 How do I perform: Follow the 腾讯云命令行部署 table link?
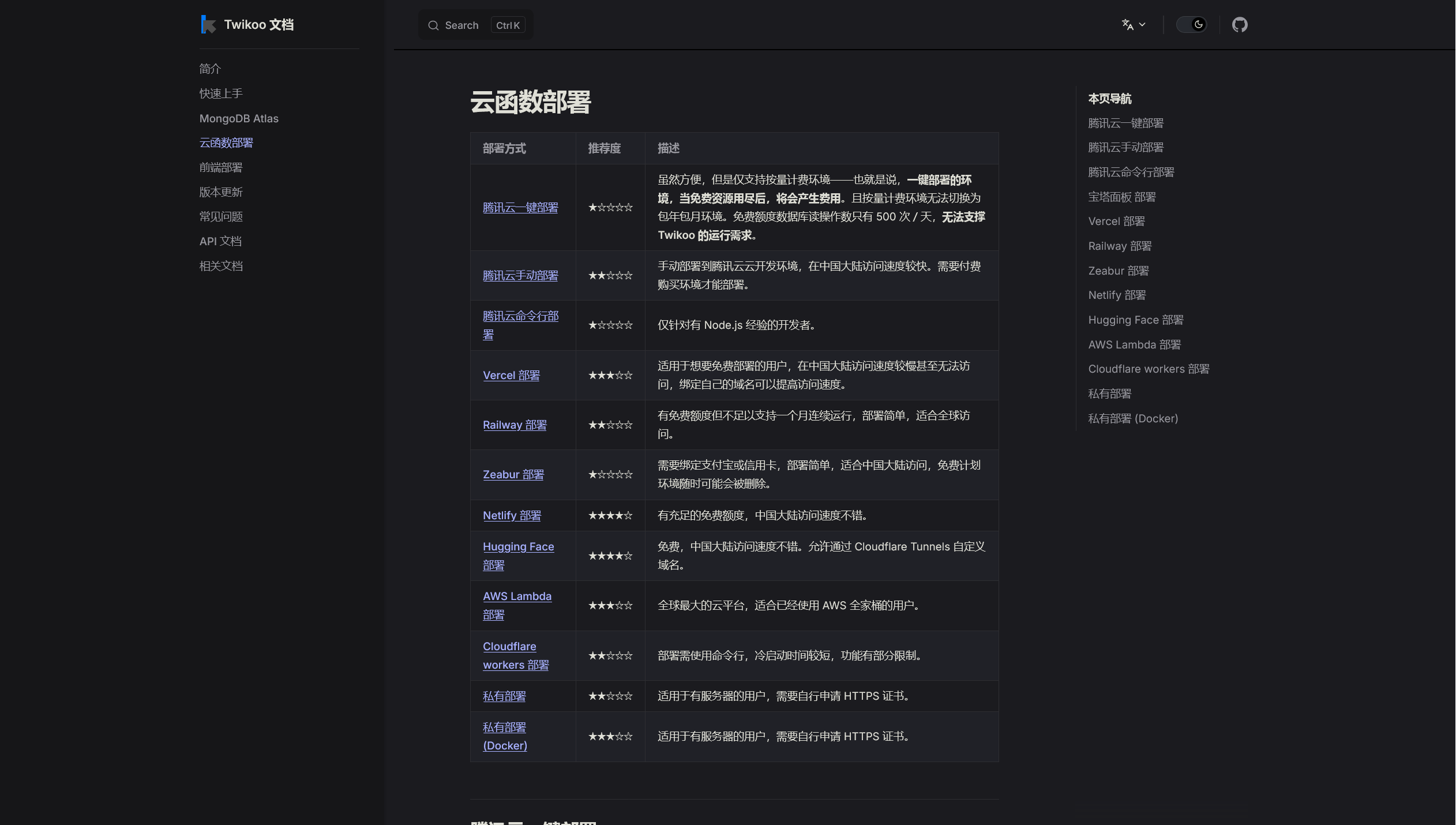coord(520,325)
